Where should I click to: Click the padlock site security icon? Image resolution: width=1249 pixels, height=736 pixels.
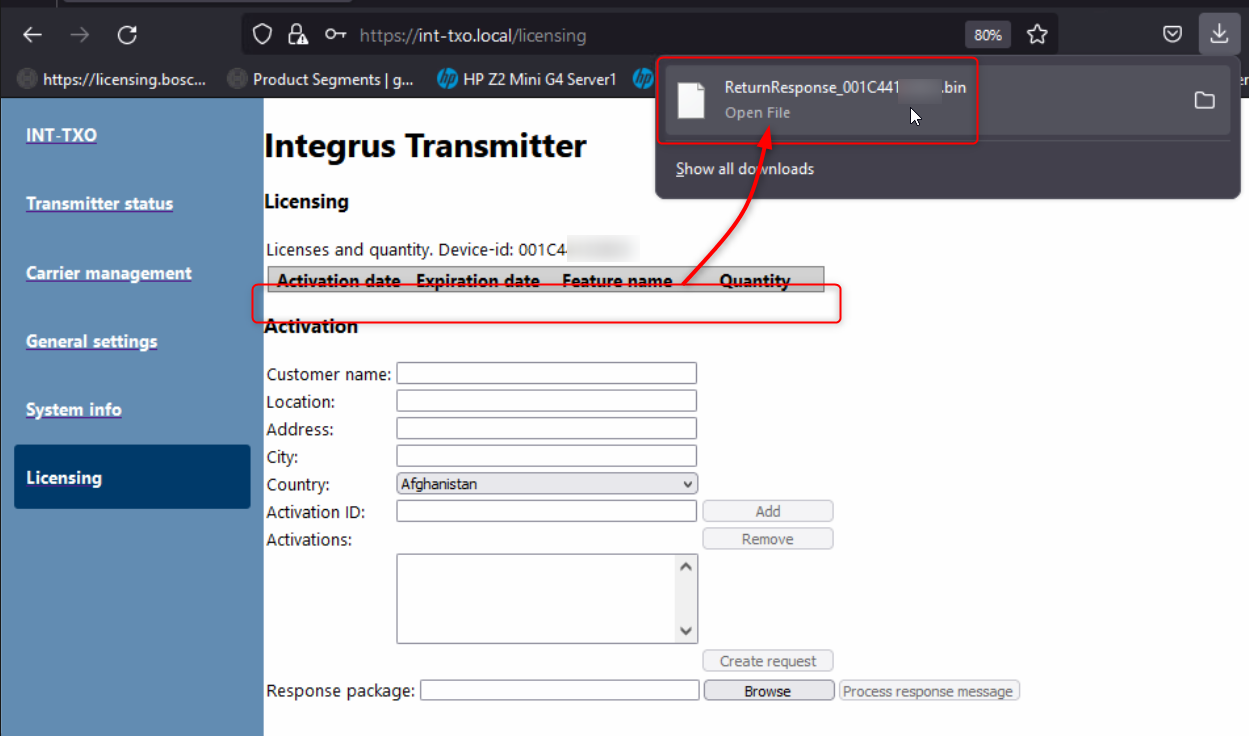(x=297, y=35)
